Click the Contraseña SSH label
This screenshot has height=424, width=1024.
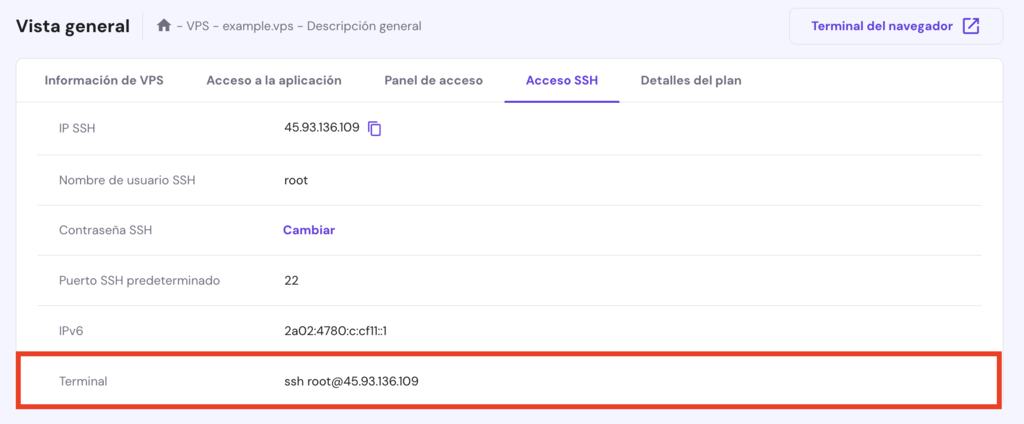105,230
